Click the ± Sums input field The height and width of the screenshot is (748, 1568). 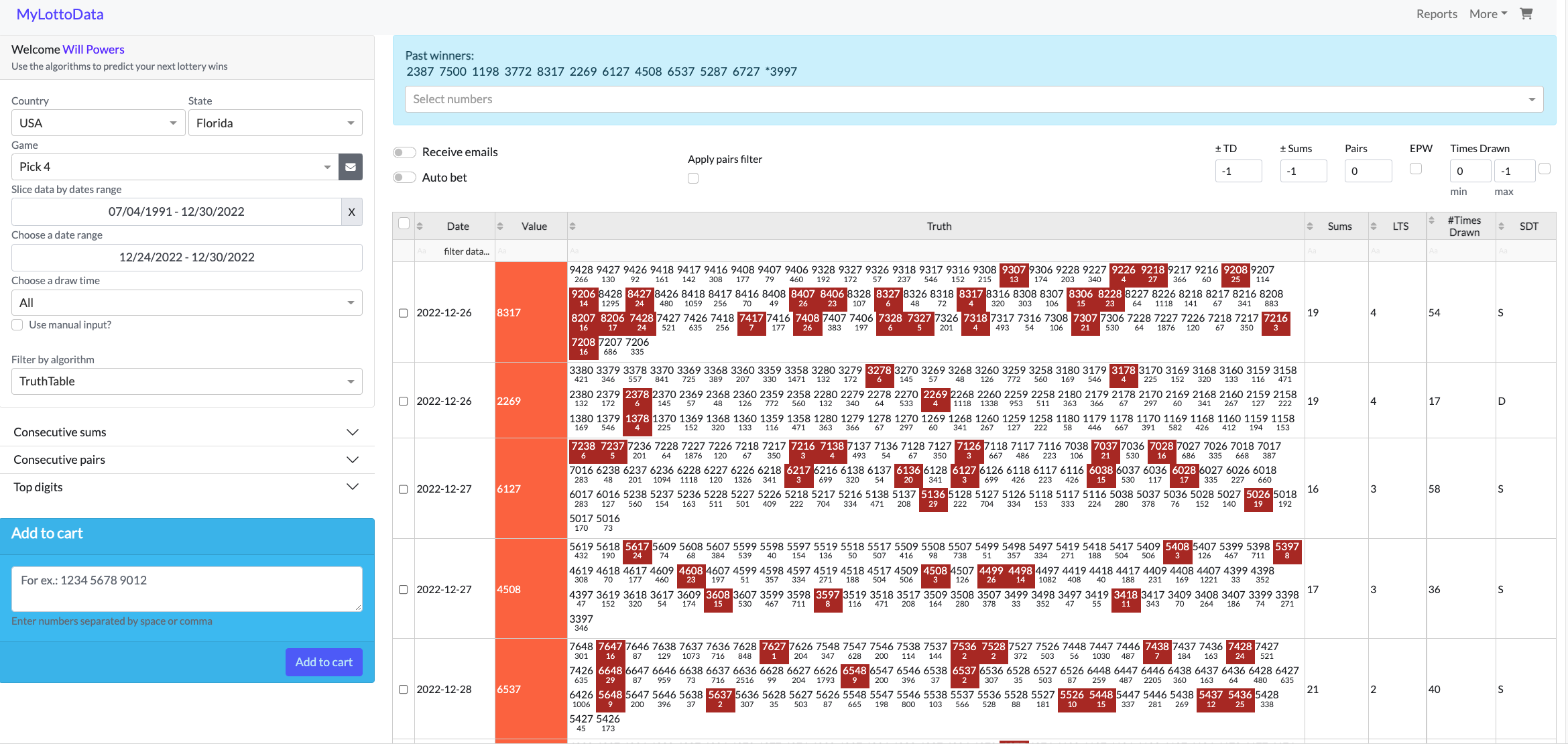click(x=1303, y=171)
